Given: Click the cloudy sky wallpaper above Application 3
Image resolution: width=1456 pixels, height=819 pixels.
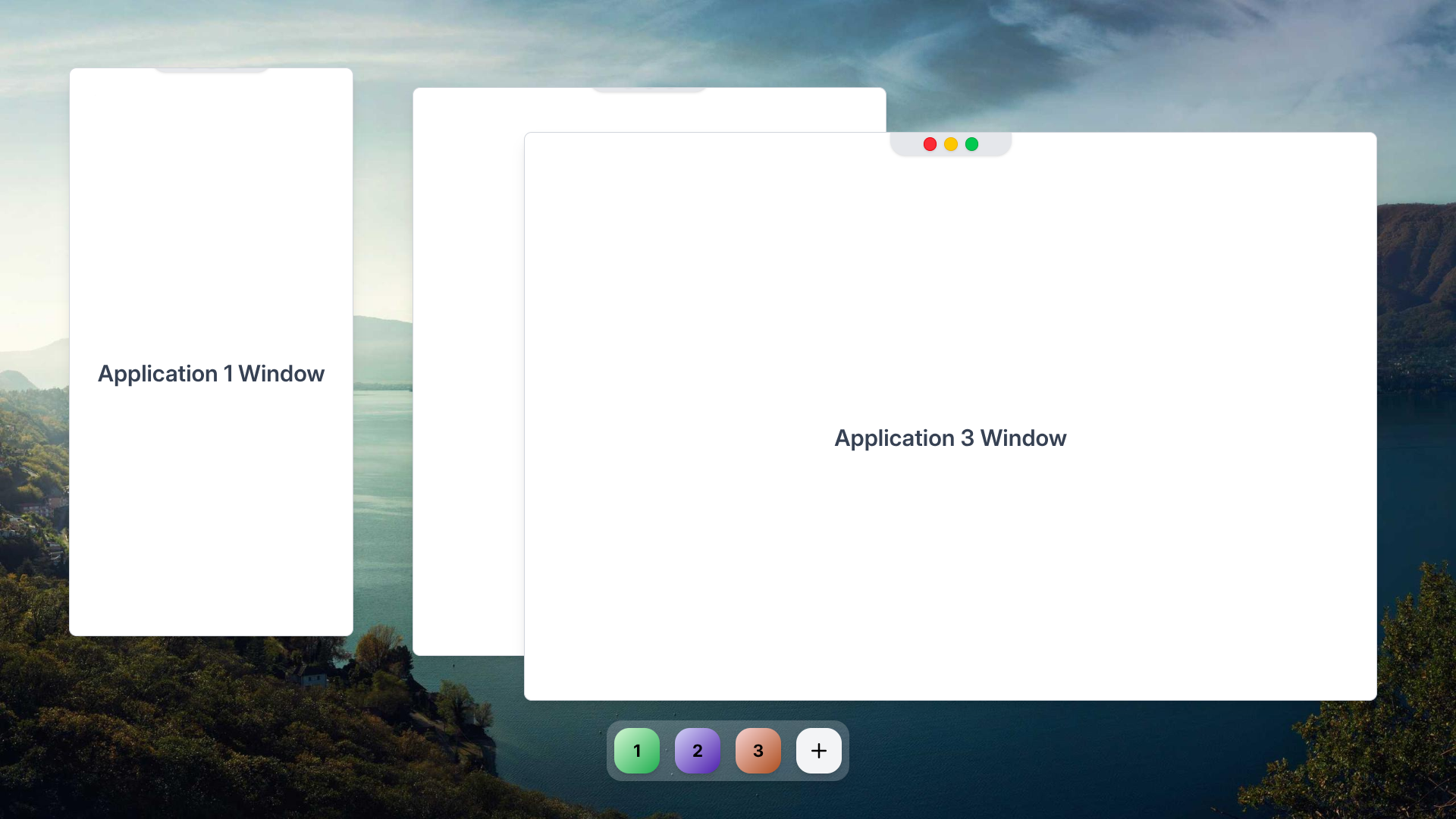Looking at the screenshot, I should click(x=1137, y=61).
